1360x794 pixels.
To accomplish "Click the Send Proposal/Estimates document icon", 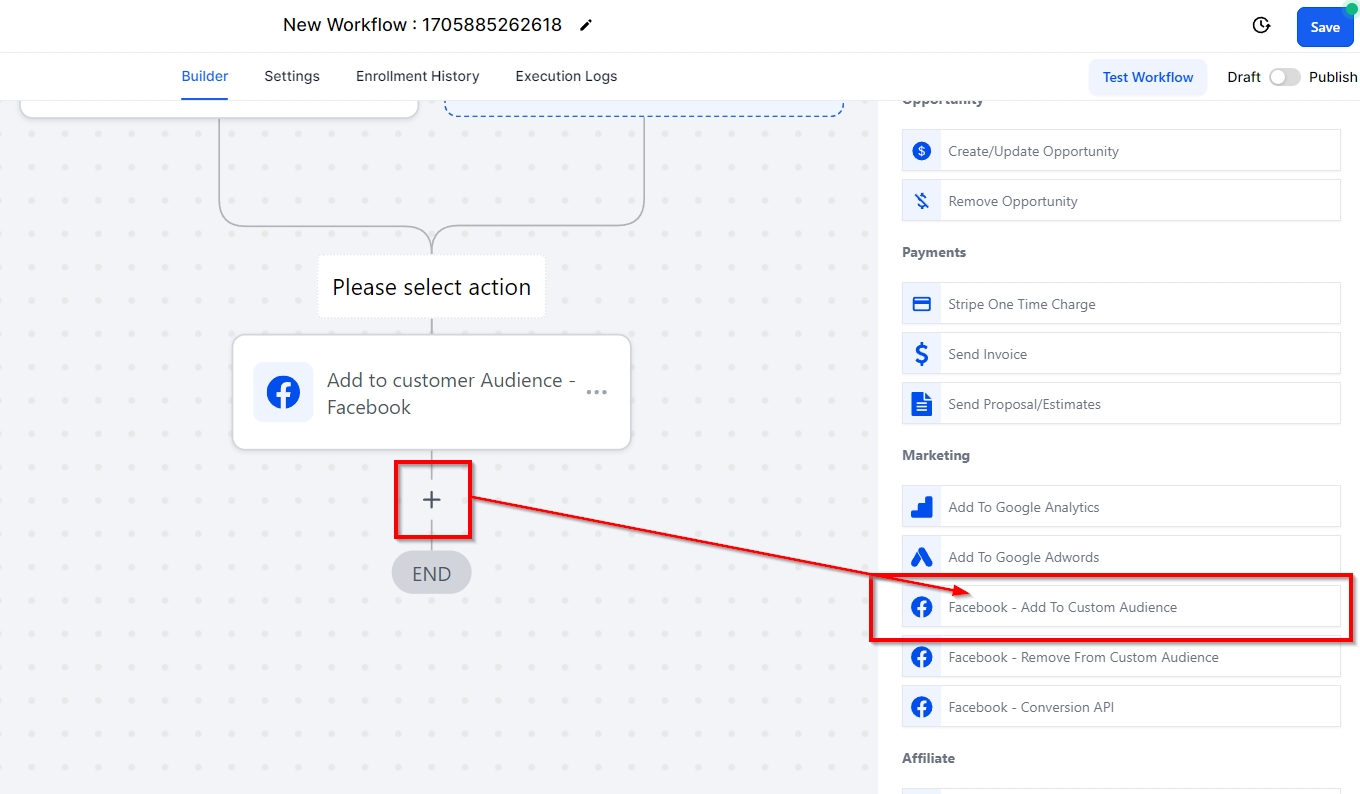I will [x=921, y=404].
